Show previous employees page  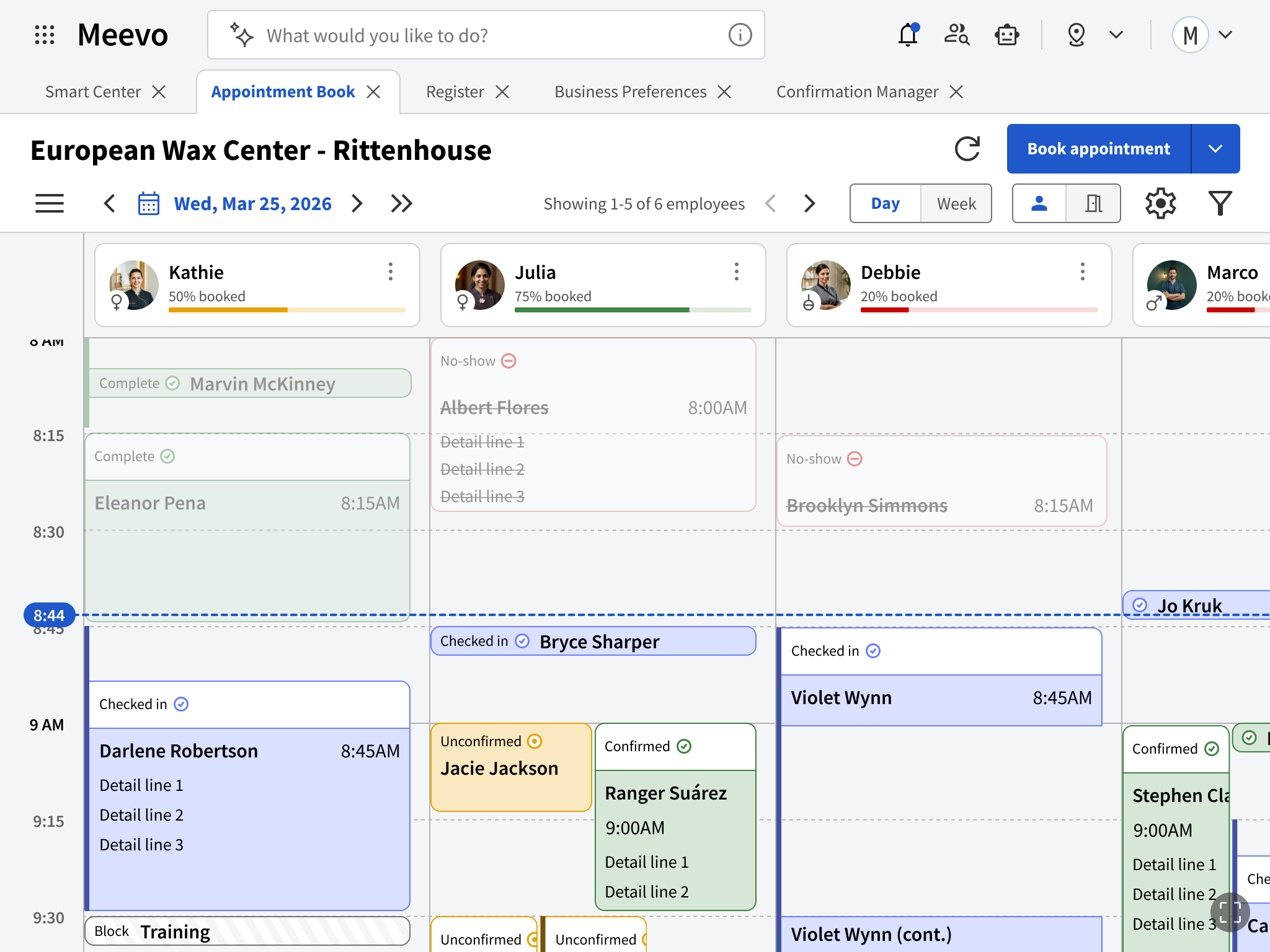771,203
